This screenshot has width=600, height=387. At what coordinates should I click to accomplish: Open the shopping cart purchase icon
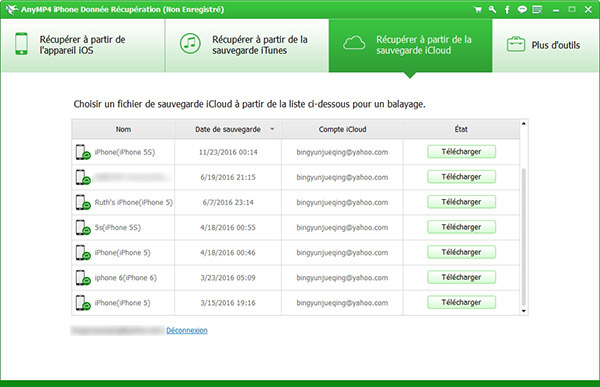click(478, 10)
